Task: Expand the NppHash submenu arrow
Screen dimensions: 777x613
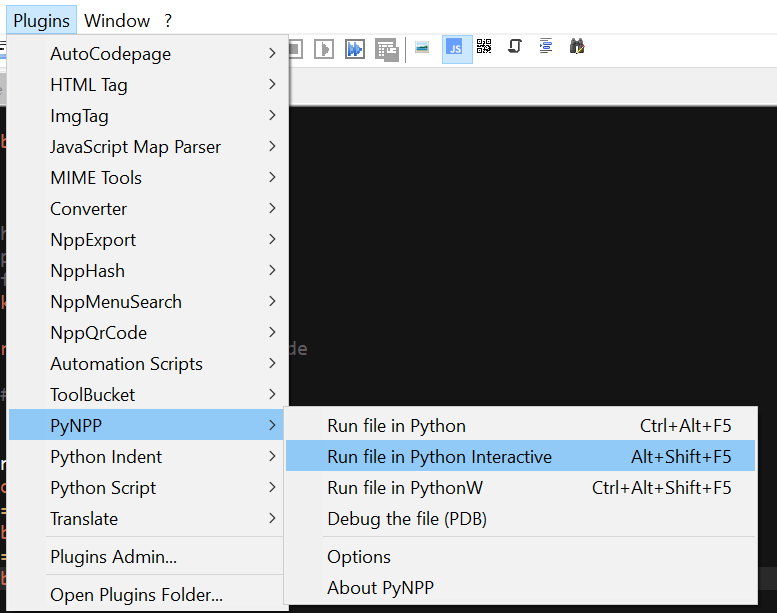Action: (272, 270)
